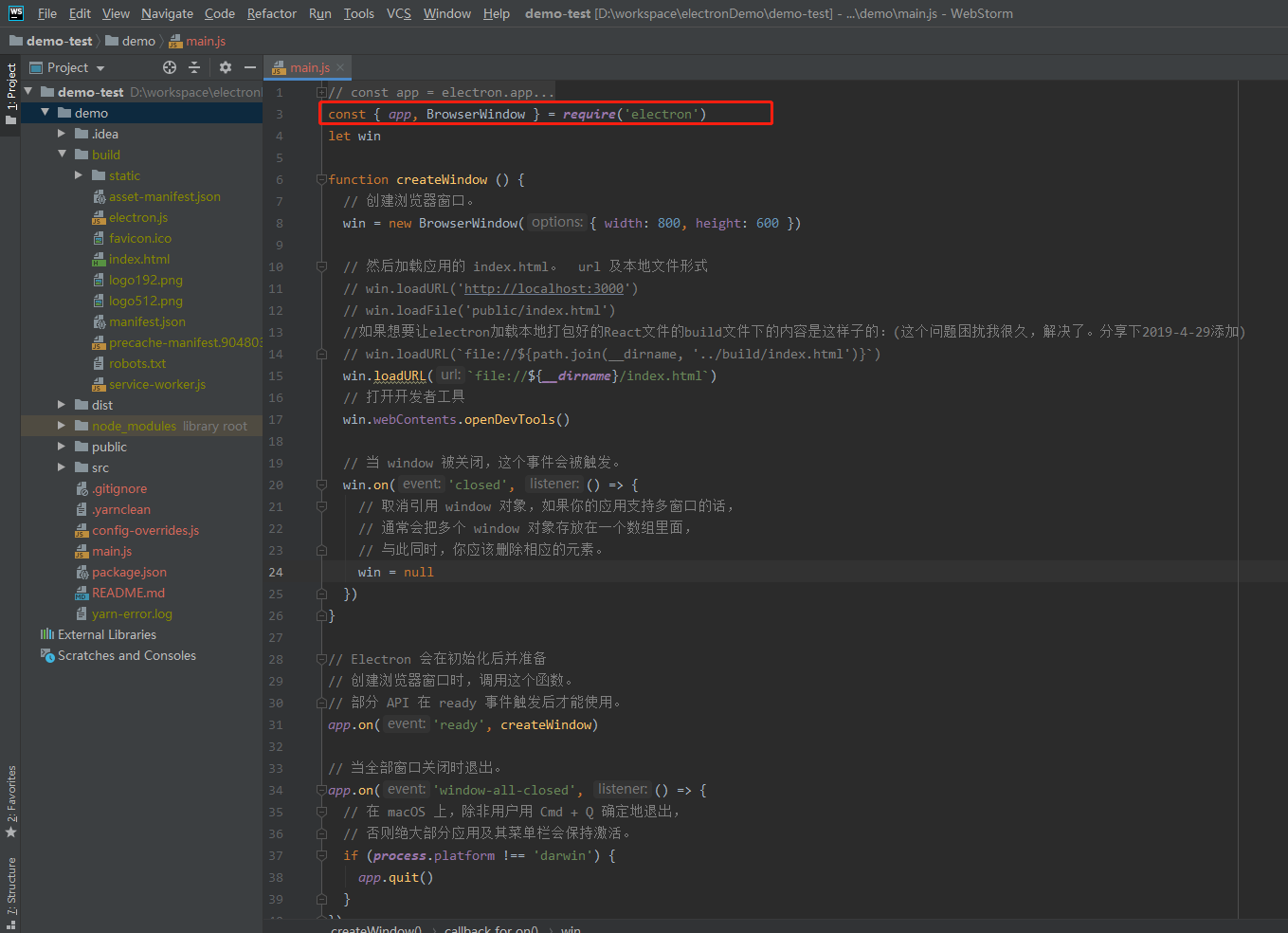The image size is (1288, 933).
Task: Open Project panel settings gear
Action: 226,67
